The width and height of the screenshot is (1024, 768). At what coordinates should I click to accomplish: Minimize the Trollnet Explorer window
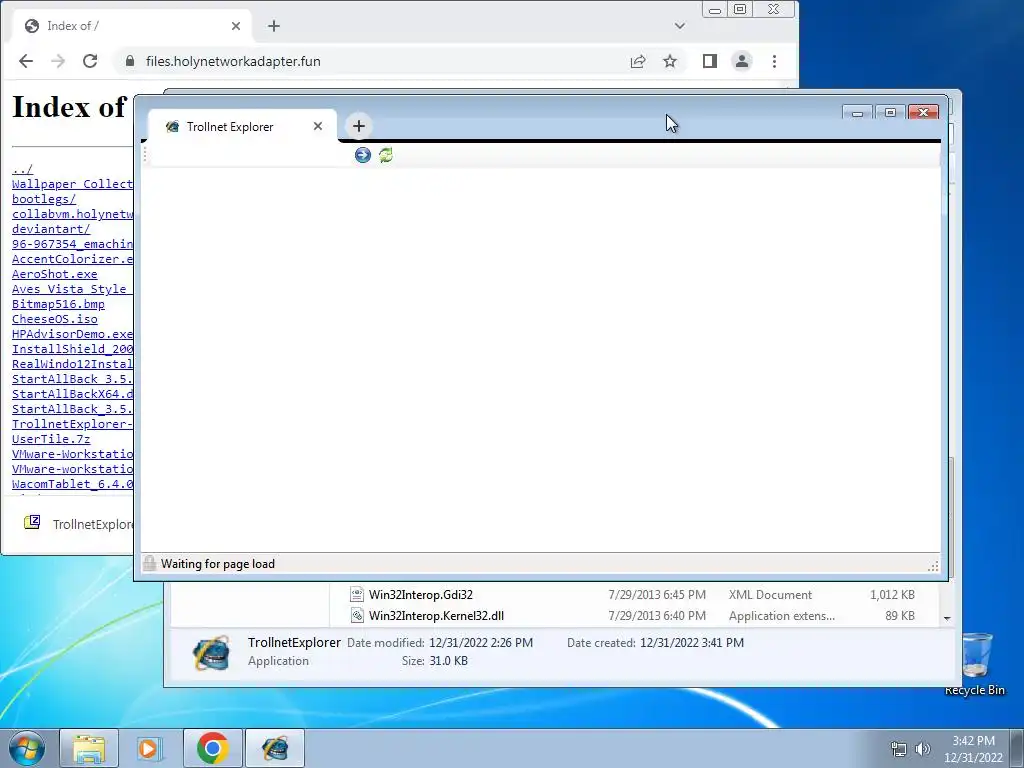857,113
